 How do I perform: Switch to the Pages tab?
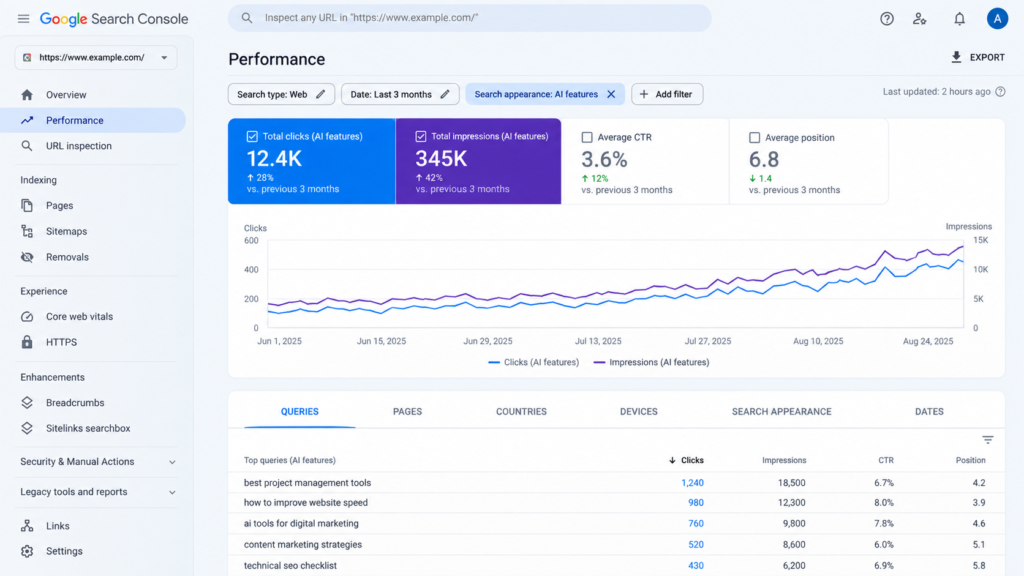point(408,412)
